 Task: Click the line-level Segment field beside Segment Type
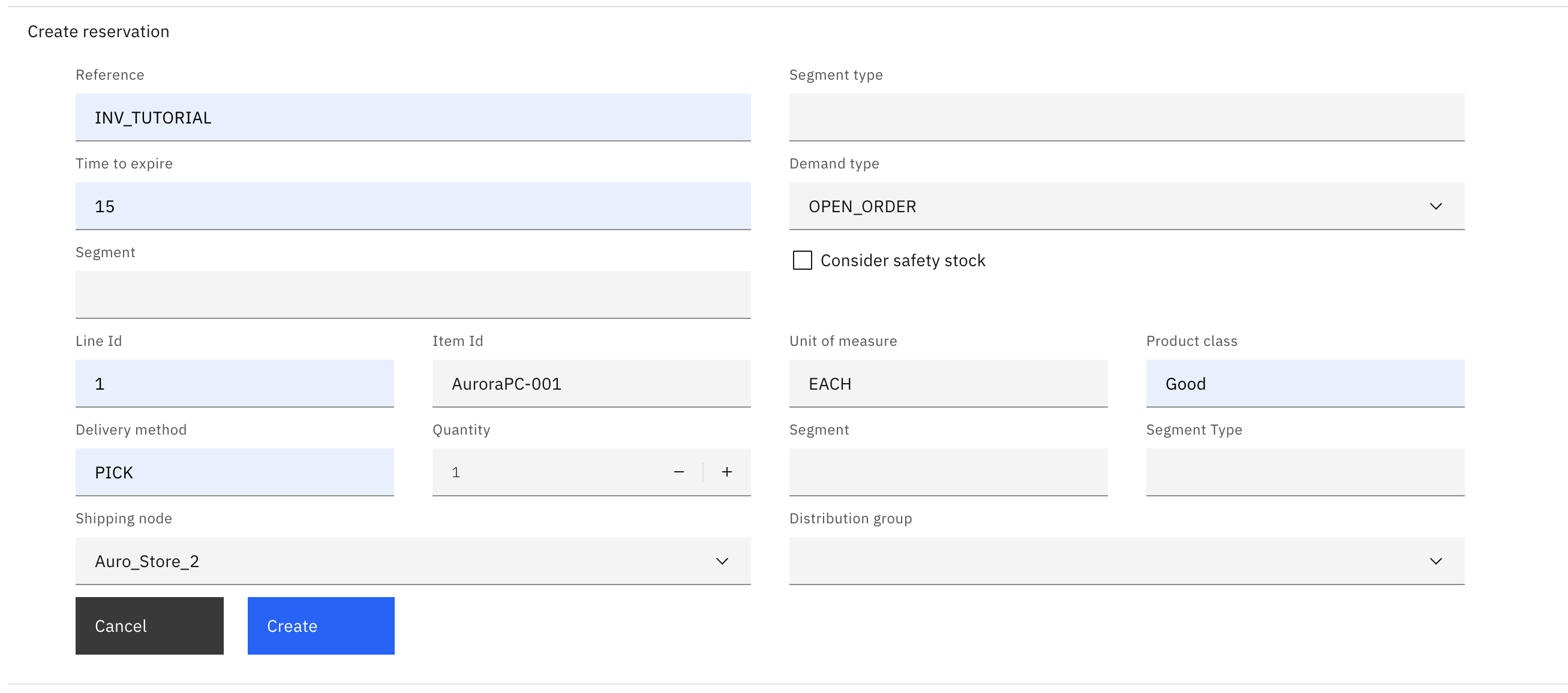pos(948,473)
